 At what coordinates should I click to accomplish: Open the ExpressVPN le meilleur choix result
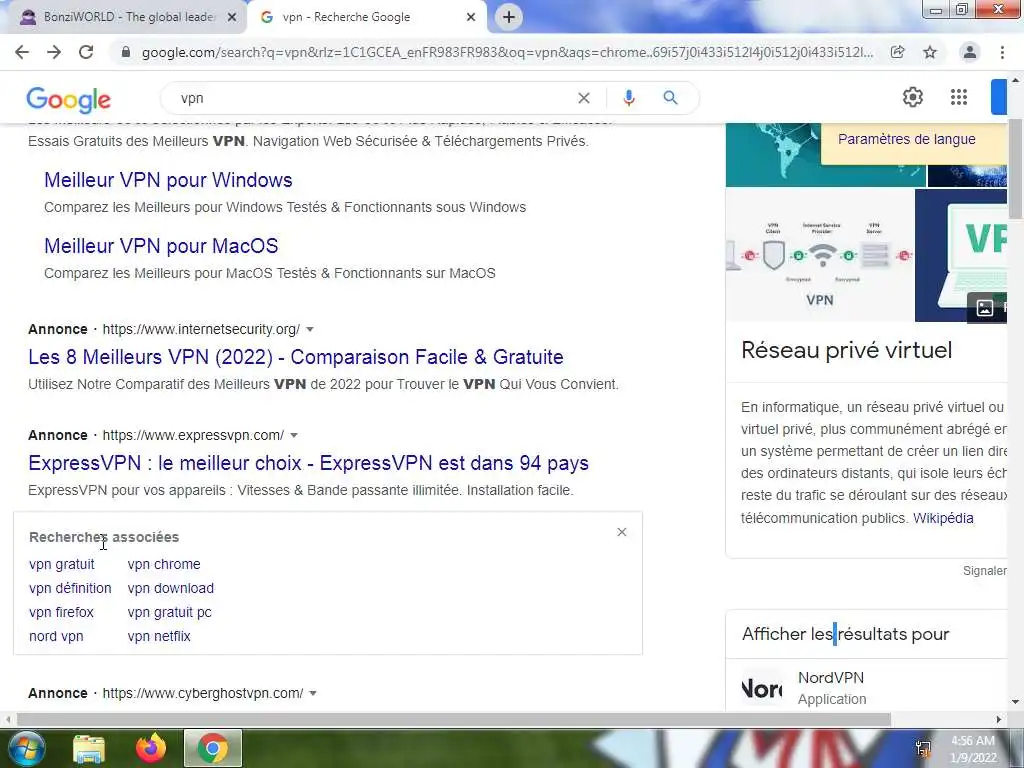308,462
